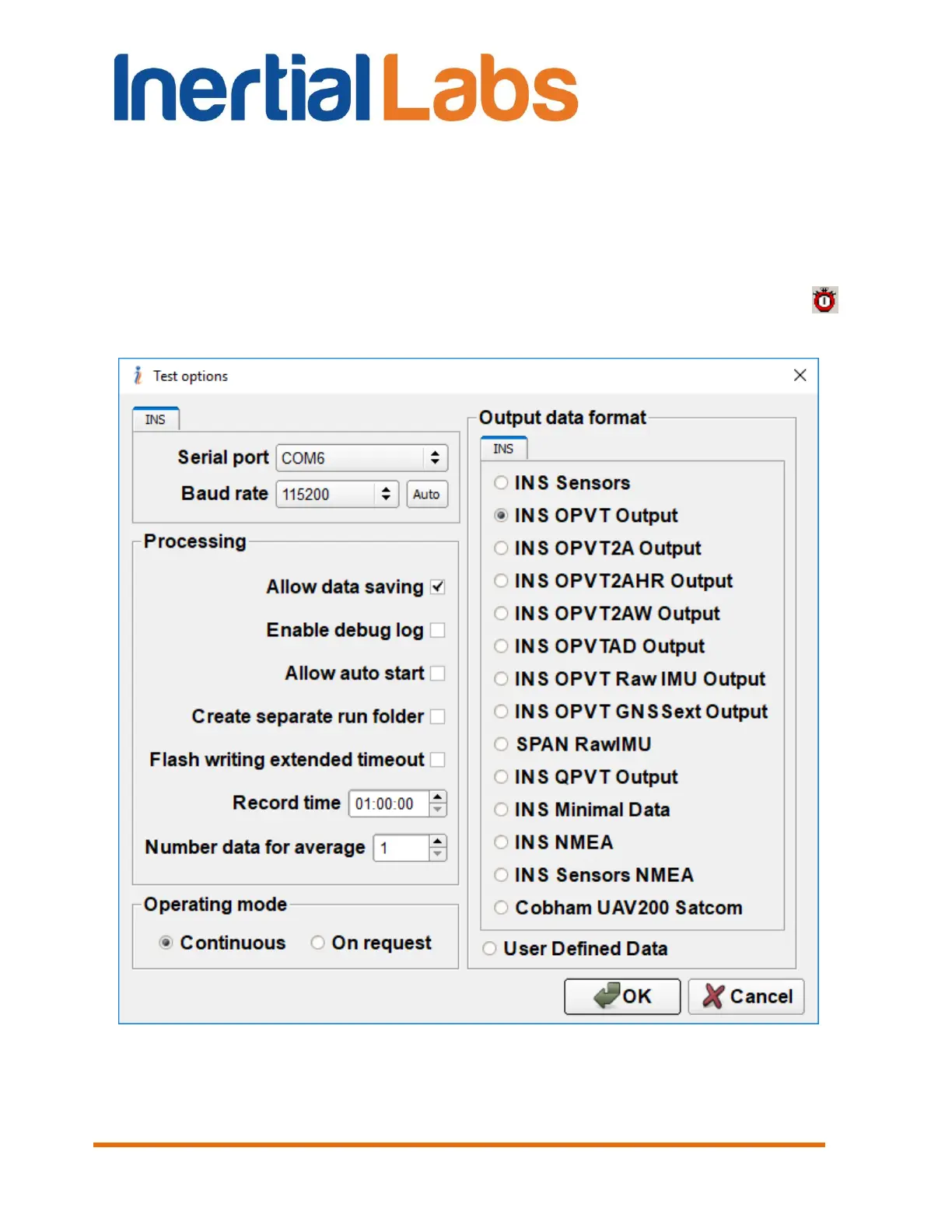Select the INS tab above Serial port
Viewport: 952px width, 1232px height.
coord(156,419)
